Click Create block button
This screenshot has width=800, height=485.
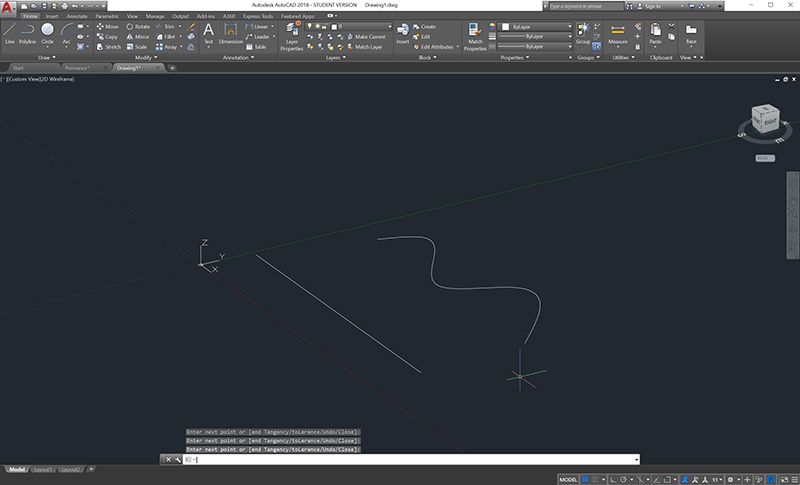coord(424,27)
